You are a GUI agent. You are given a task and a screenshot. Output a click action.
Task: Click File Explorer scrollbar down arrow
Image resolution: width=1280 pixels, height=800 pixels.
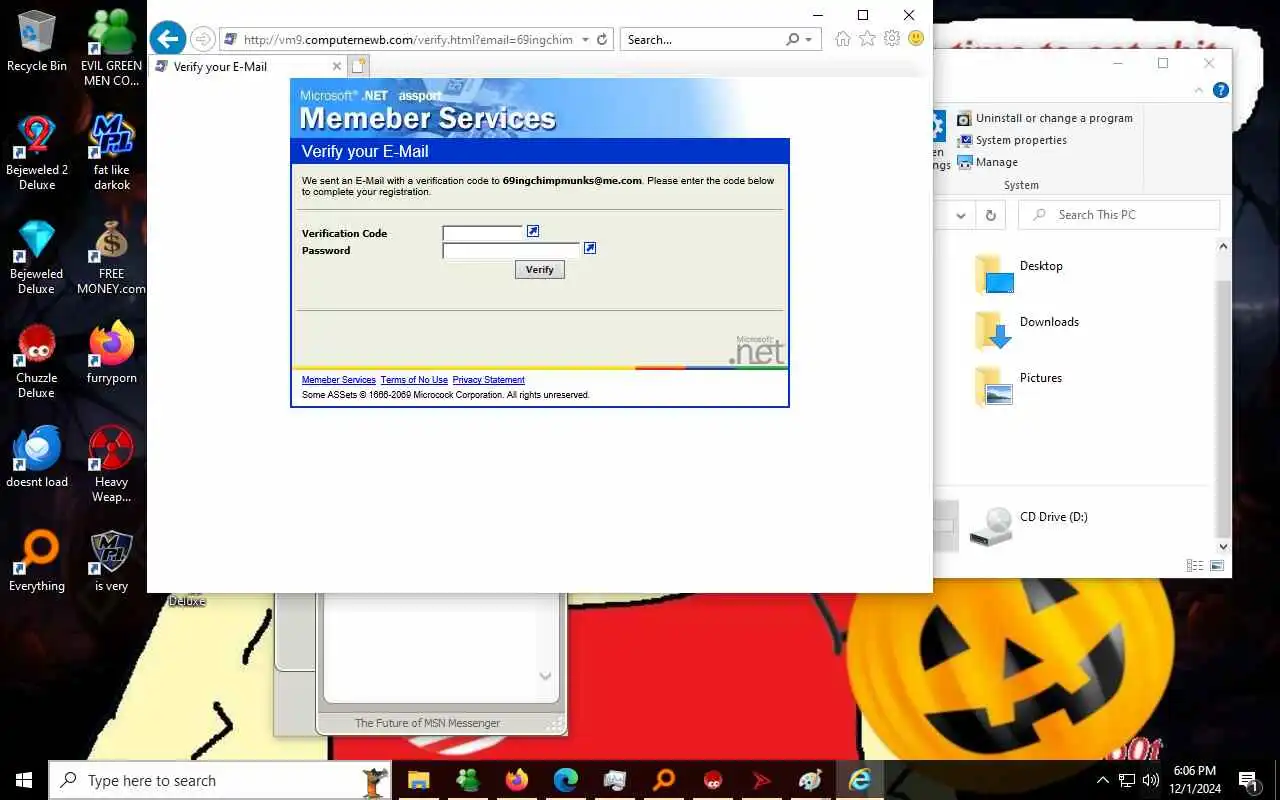point(1223,547)
